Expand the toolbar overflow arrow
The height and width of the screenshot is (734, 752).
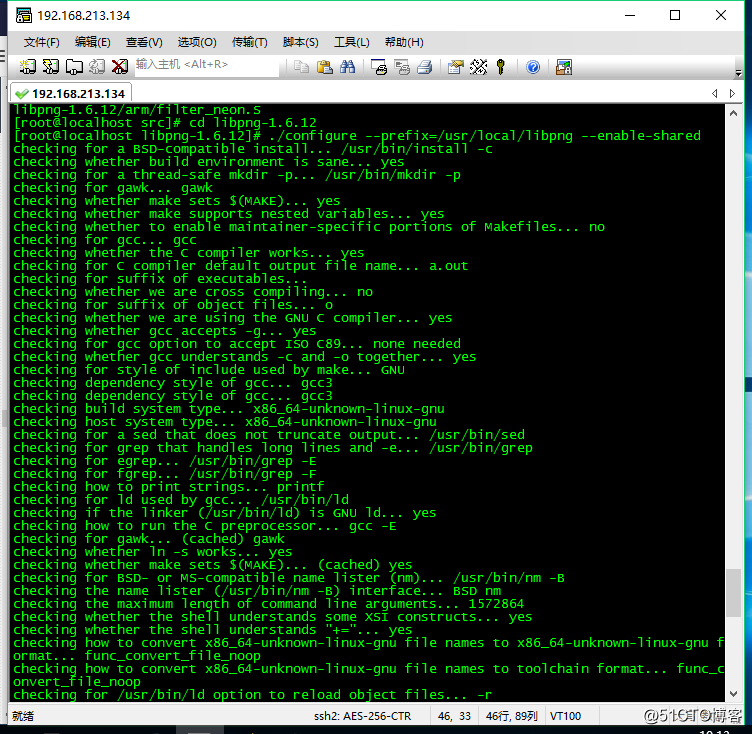pyautogui.click(x=739, y=73)
